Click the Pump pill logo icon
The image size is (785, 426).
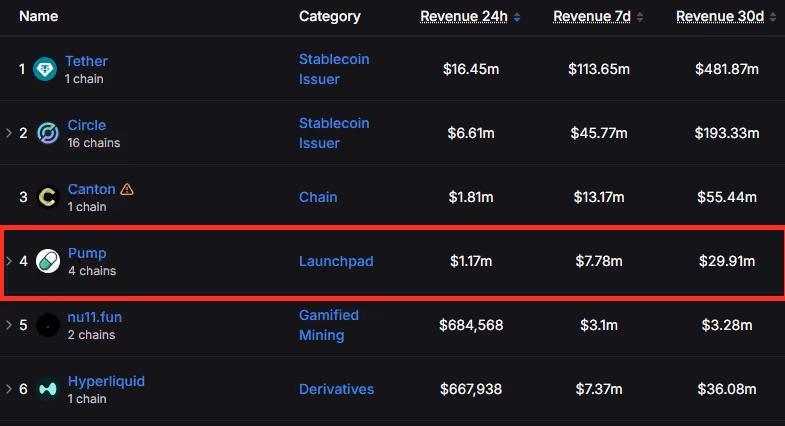48,261
